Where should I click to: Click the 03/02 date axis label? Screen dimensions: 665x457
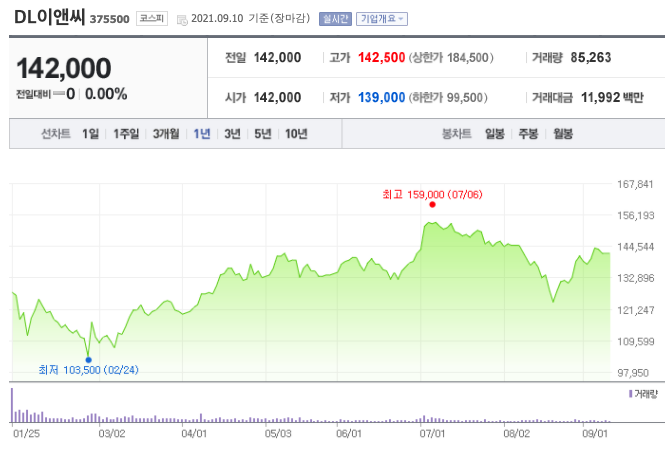click(112, 433)
